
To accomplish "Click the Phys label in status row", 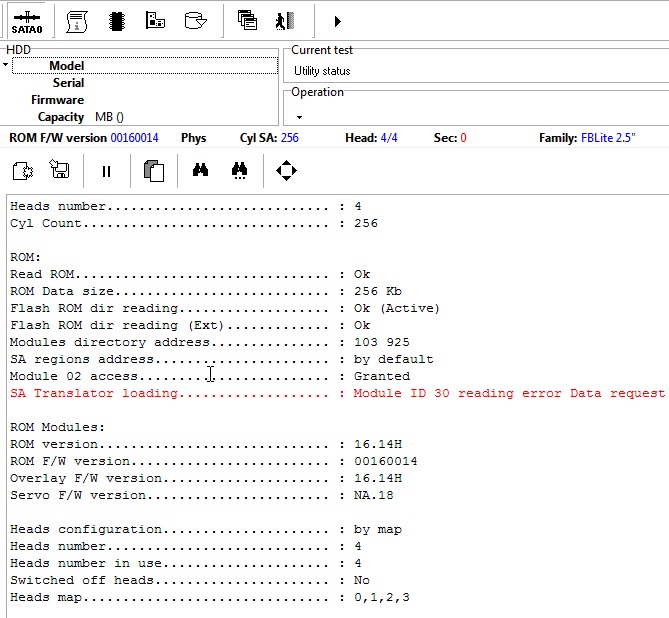I will click(x=194, y=138).
